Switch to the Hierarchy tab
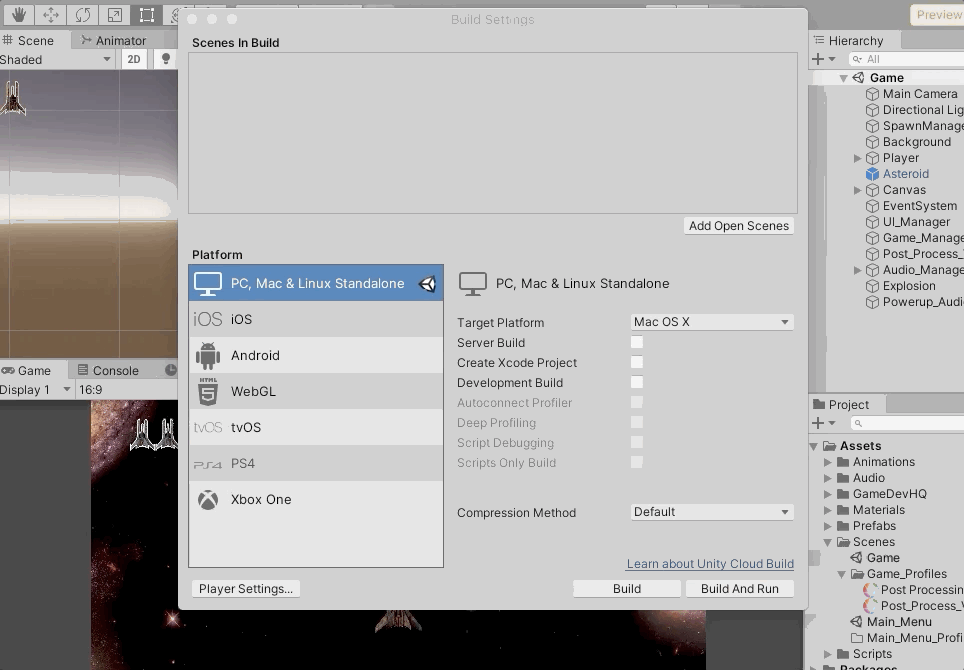The image size is (964, 670). pyautogui.click(x=855, y=41)
